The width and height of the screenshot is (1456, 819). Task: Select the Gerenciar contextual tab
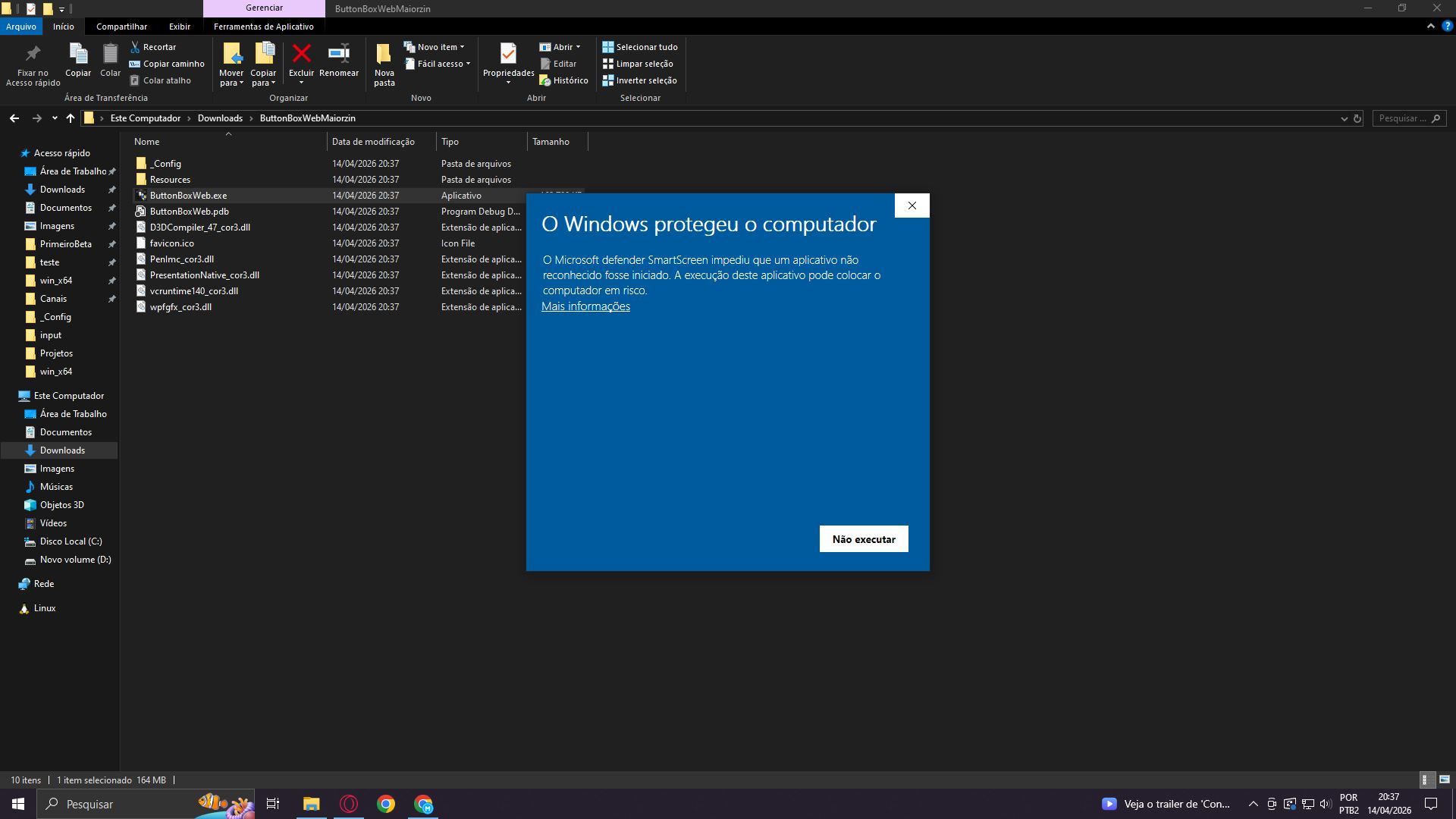264,8
